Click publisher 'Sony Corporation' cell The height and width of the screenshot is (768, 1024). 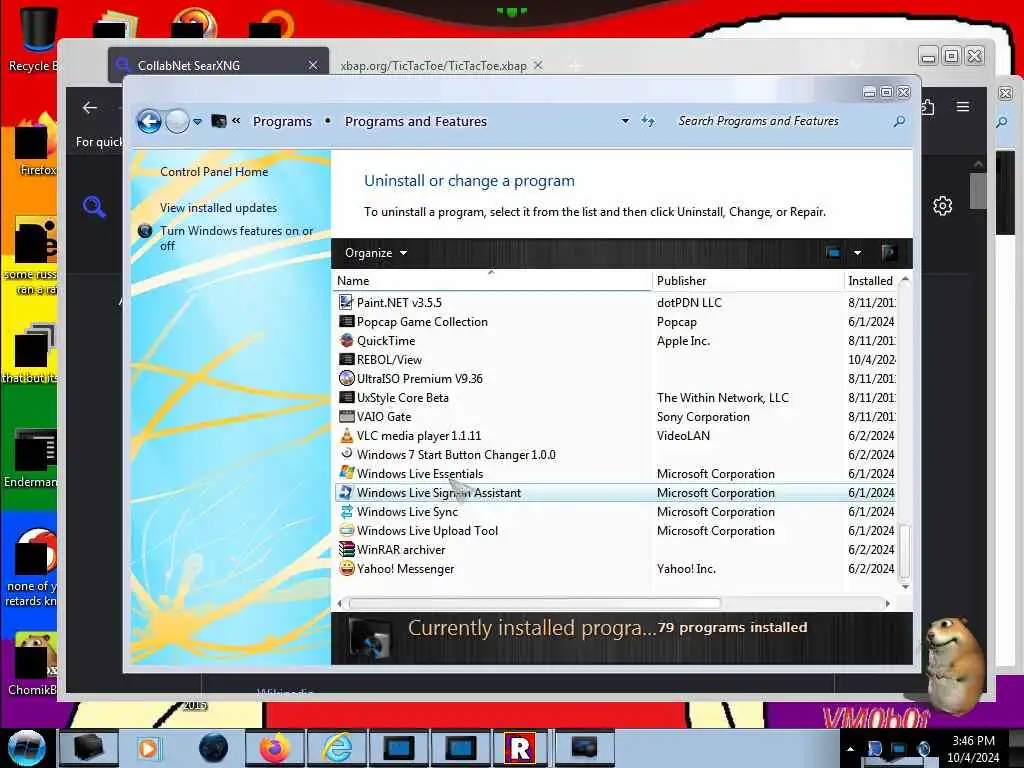[x=703, y=417]
